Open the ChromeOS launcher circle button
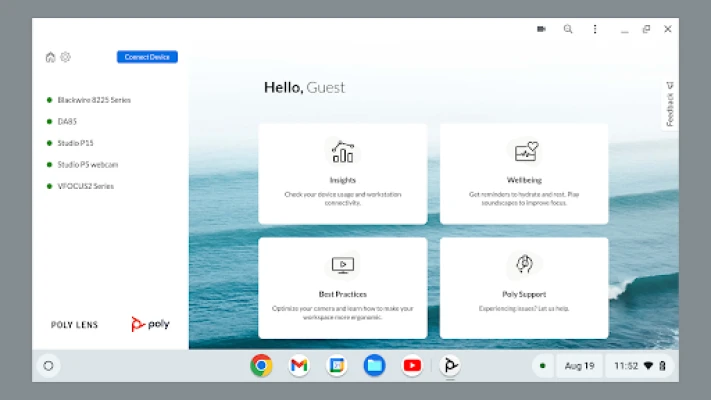The width and height of the screenshot is (711, 400). [47, 366]
